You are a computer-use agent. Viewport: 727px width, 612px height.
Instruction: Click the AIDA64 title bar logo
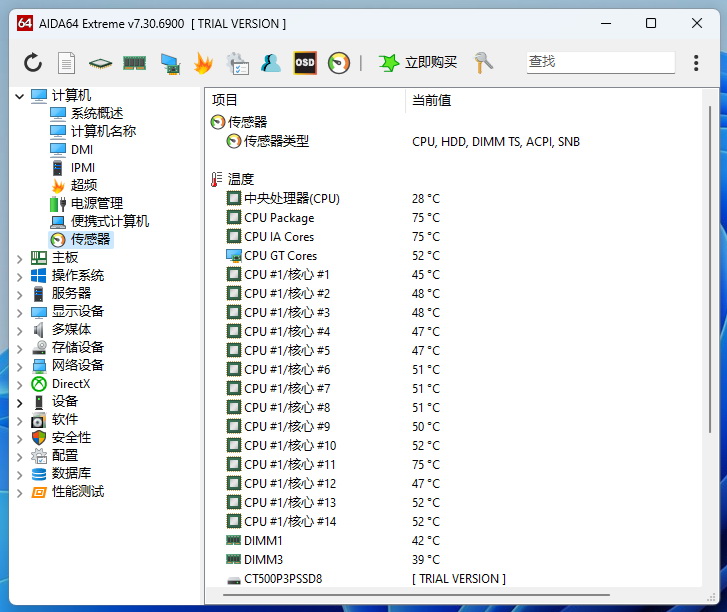click(25, 23)
